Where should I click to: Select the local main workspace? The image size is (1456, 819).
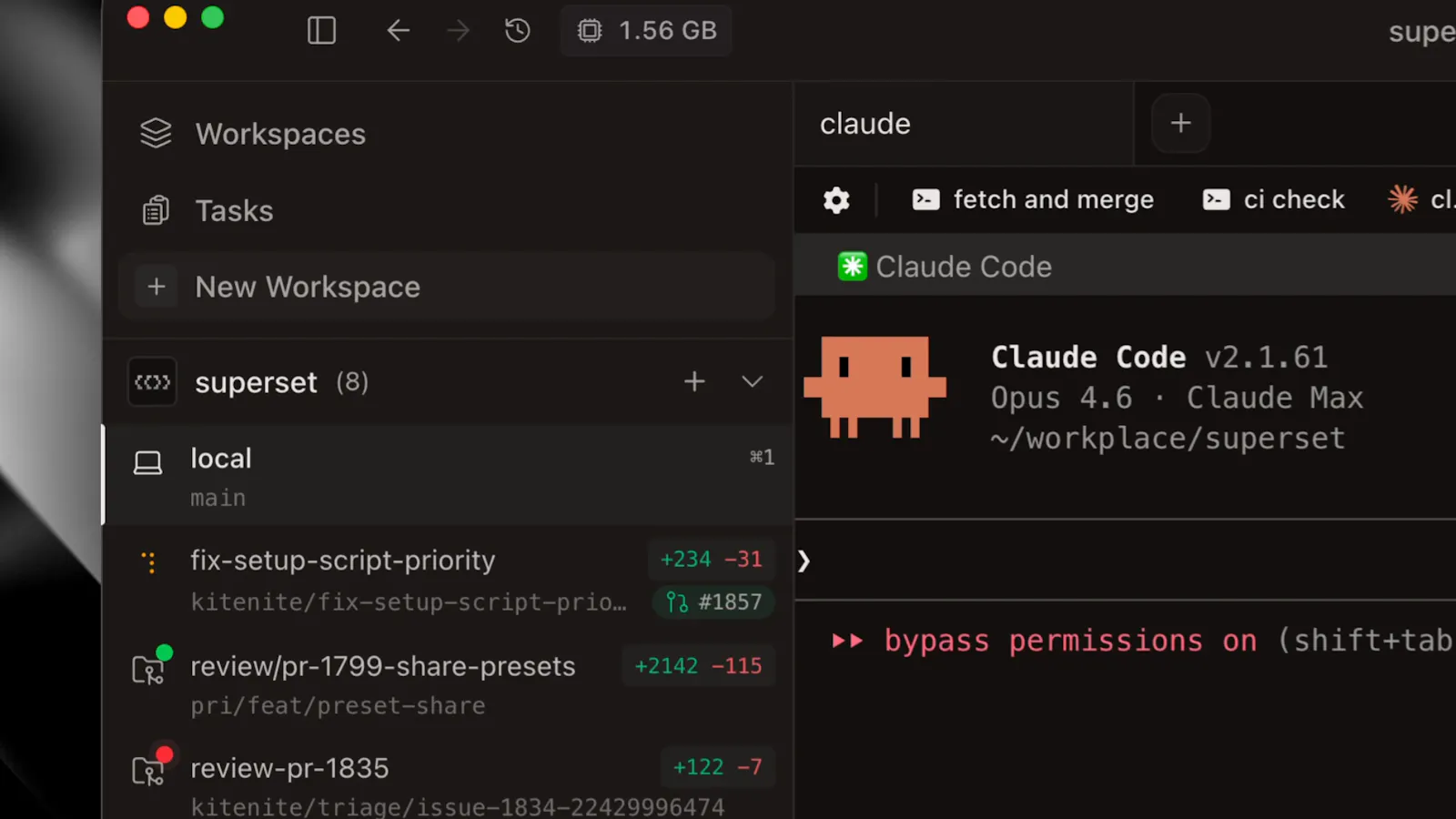pyautogui.click(x=447, y=475)
